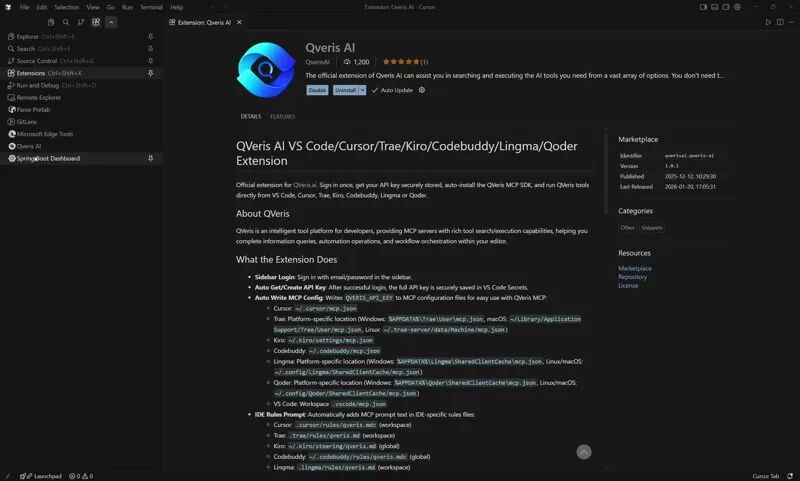Open Source Control from the views list
Viewport: 800px width, 481px height.
coord(82,61)
